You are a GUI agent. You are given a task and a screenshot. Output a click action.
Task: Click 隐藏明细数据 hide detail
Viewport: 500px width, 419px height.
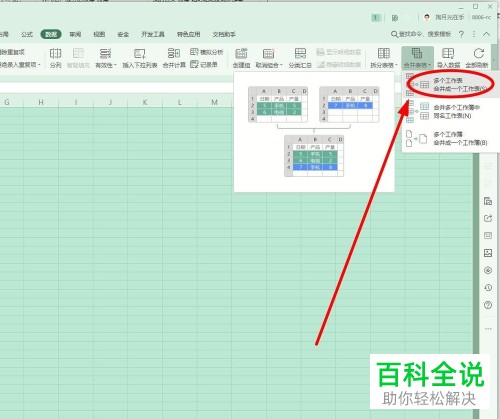339,64
